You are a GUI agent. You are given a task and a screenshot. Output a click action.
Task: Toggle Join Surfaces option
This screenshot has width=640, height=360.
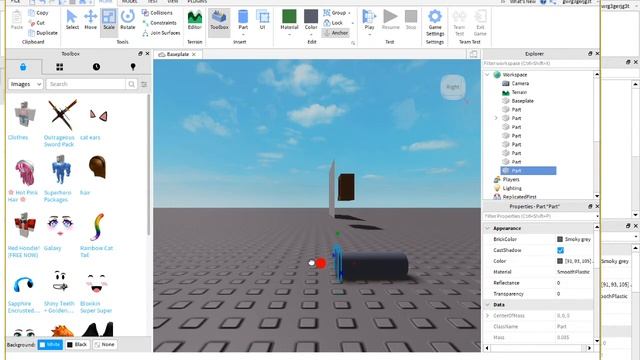point(161,33)
